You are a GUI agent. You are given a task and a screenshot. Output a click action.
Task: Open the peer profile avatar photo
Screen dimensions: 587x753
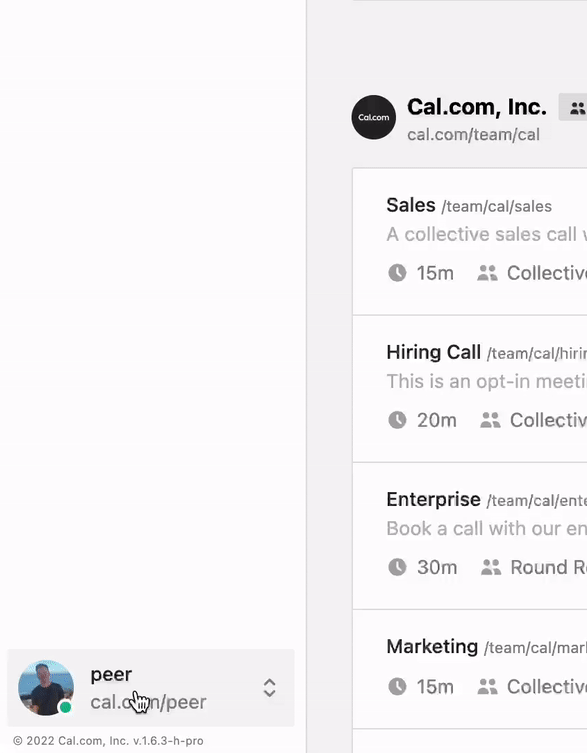pos(46,688)
